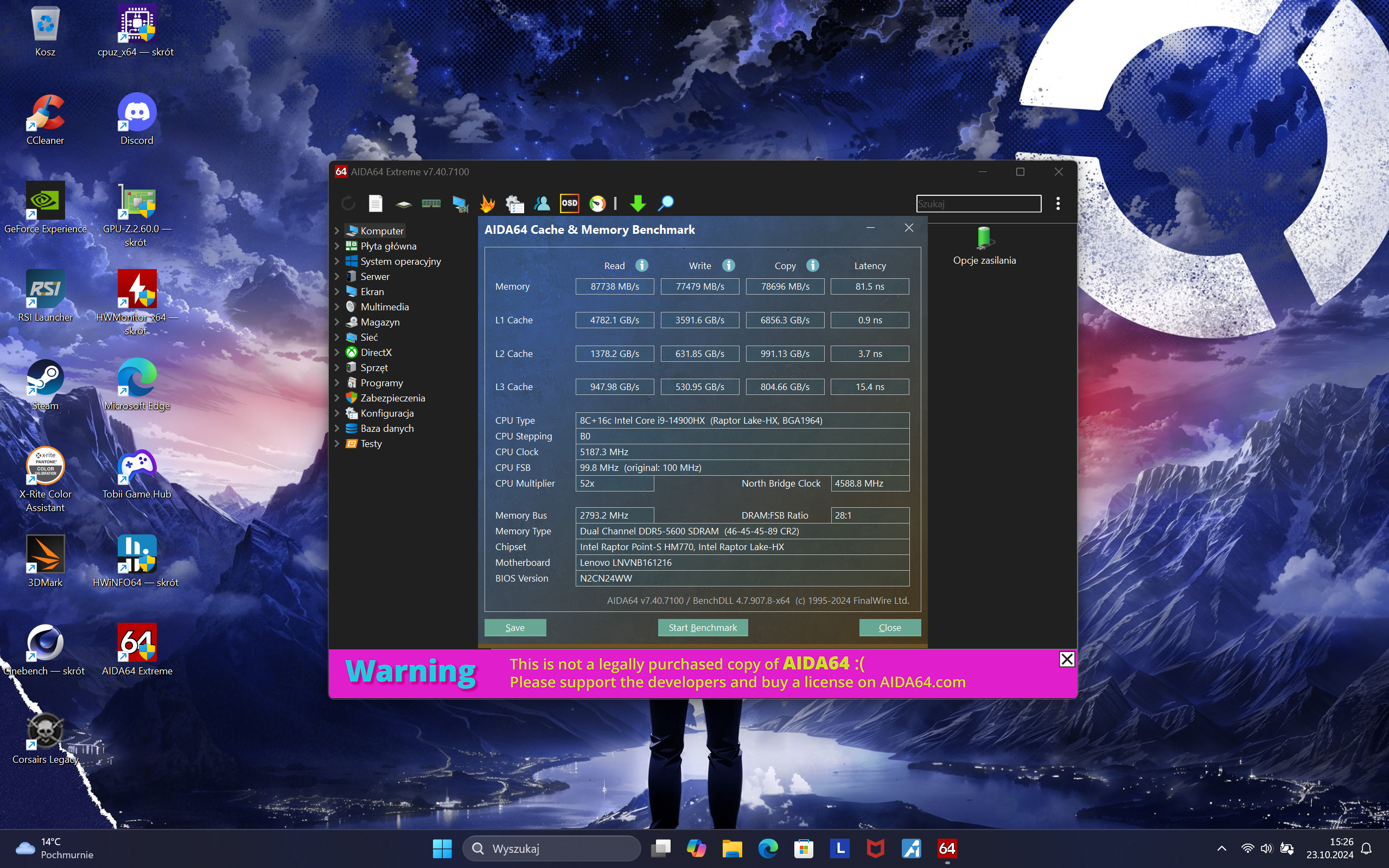Dismiss the pink warning banner with X
1389x868 pixels.
[x=1066, y=659]
